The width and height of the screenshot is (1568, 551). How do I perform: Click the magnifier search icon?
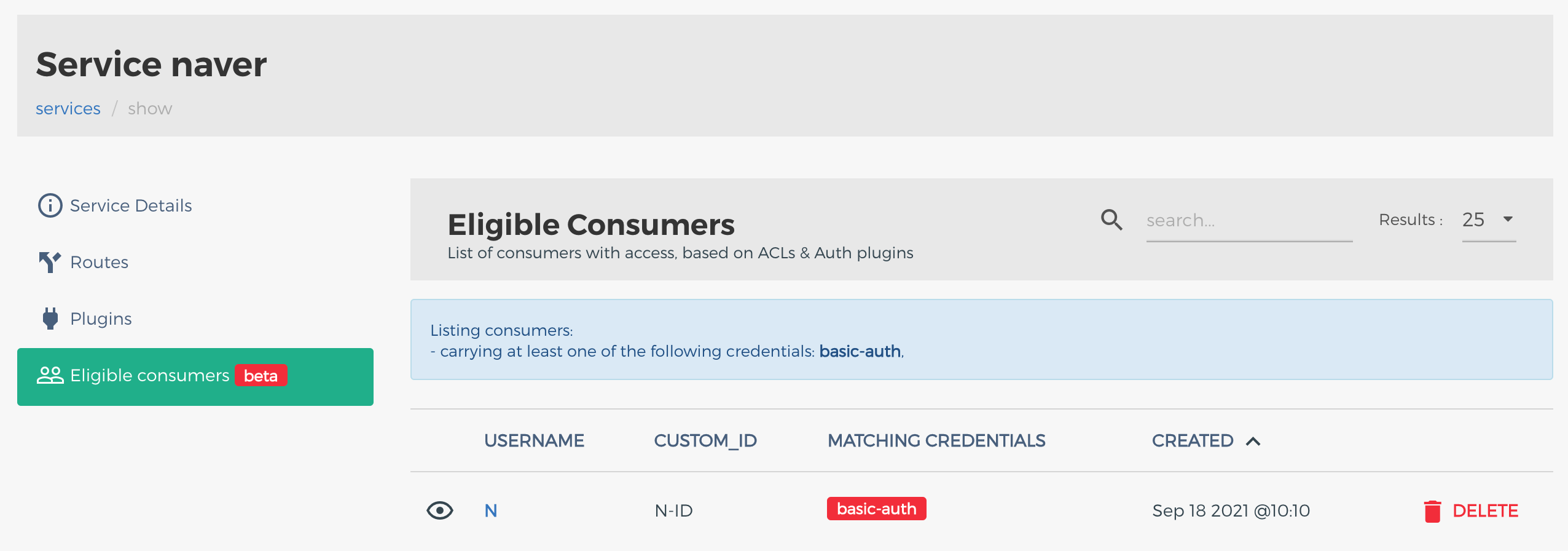[1111, 220]
